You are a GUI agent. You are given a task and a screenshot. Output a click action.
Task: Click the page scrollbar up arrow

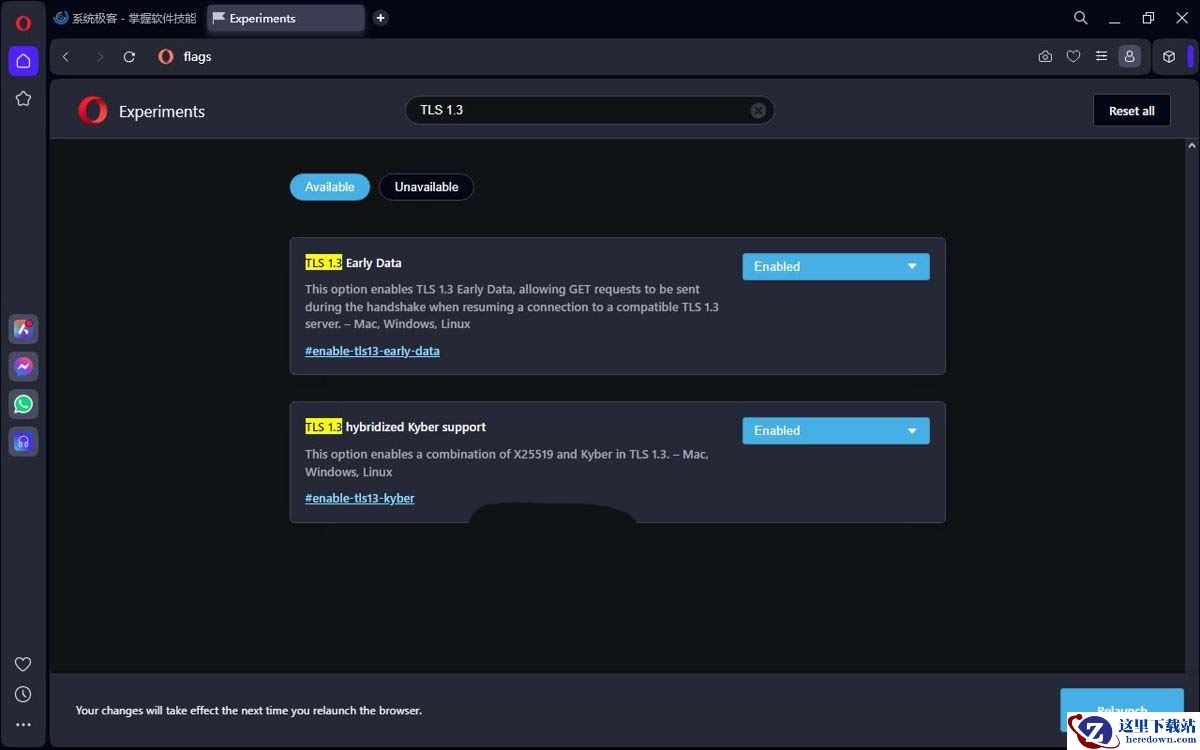click(x=1191, y=146)
